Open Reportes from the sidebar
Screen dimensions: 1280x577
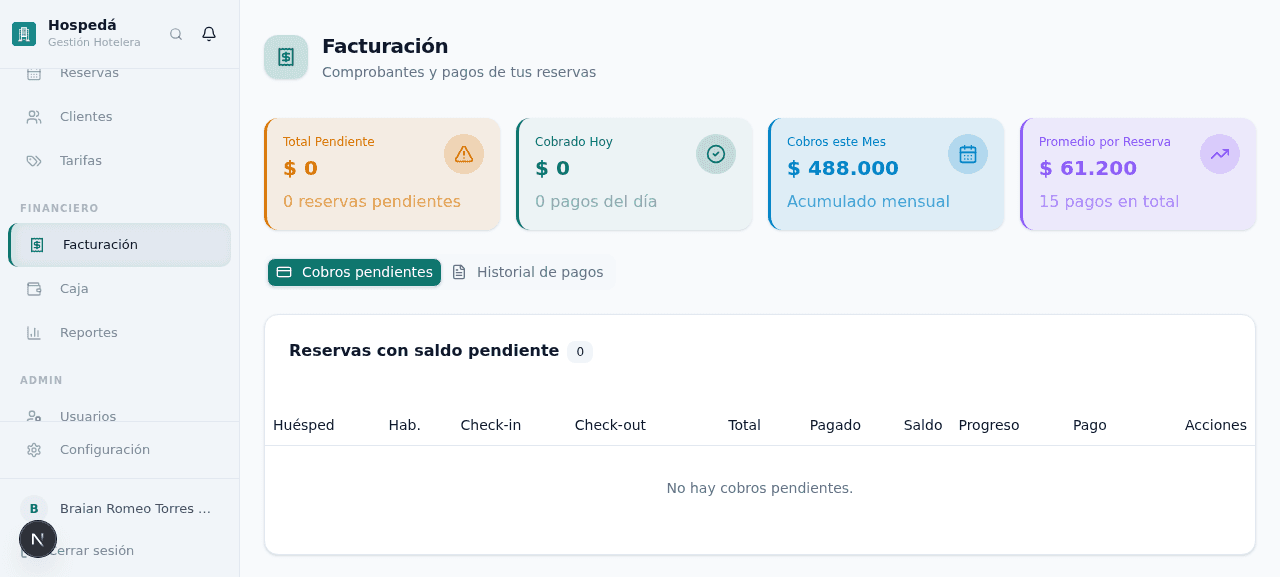(120, 333)
